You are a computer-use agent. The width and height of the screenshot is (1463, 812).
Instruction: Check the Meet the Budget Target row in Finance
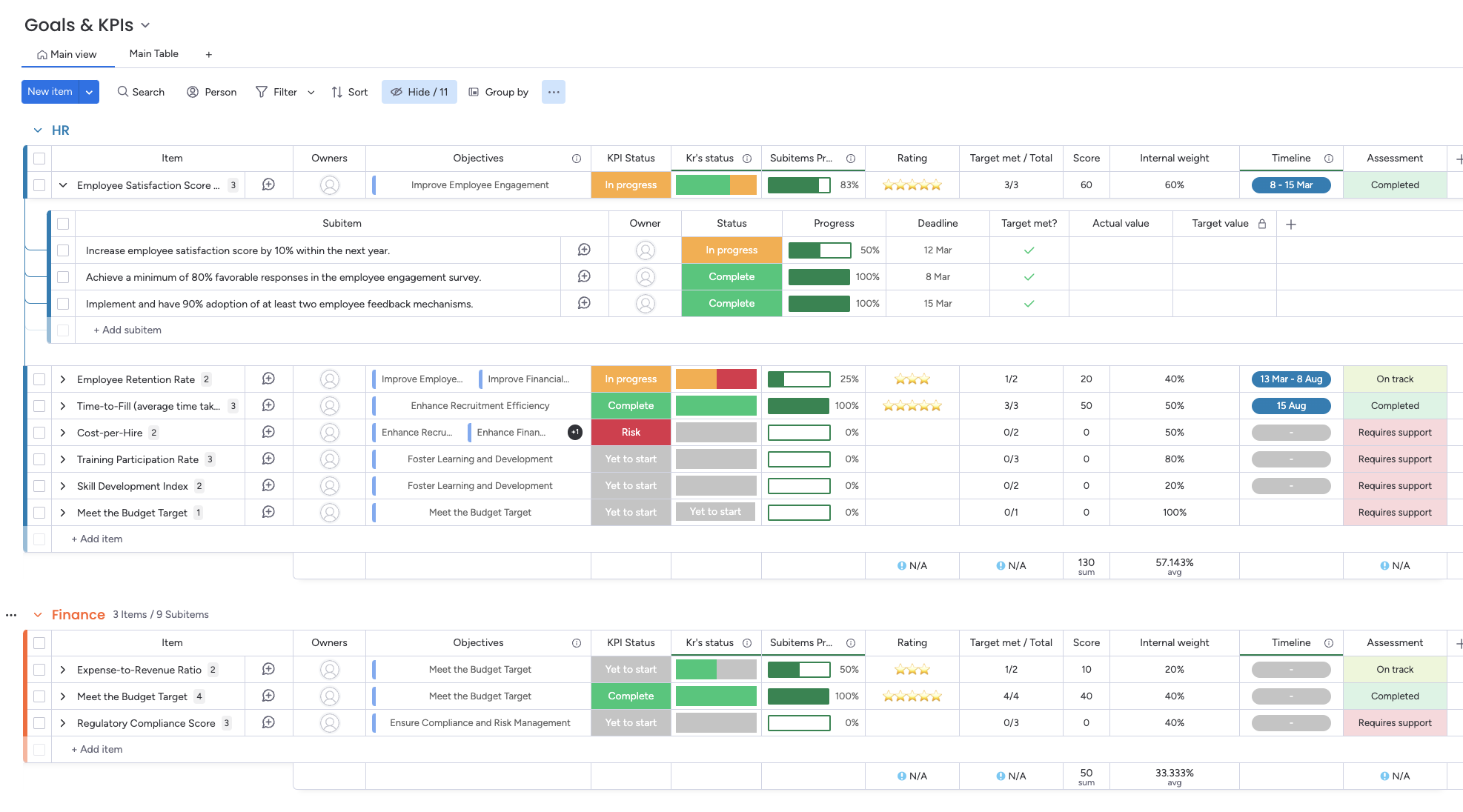pyautogui.click(x=39, y=696)
